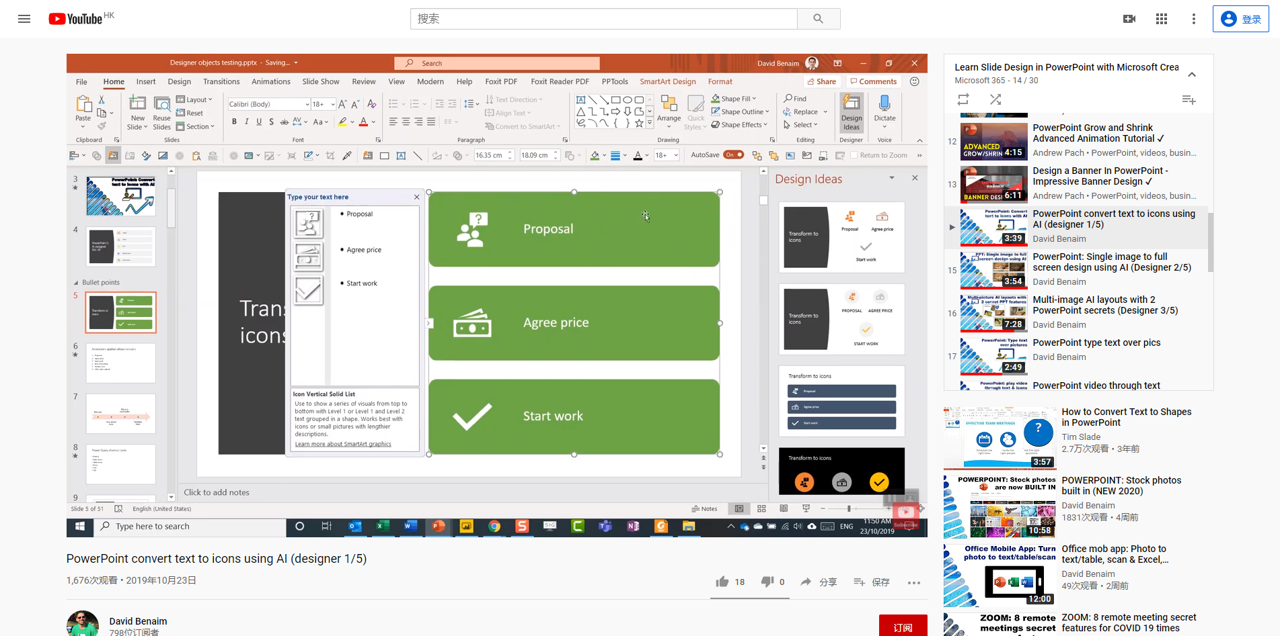Click the blue 登录 sign-in button

(1240, 19)
